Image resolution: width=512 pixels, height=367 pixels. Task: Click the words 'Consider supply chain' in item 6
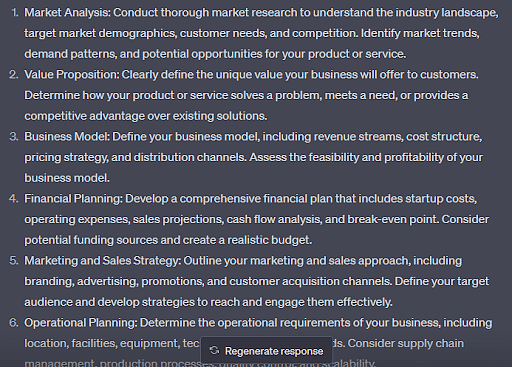click(x=406, y=343)
